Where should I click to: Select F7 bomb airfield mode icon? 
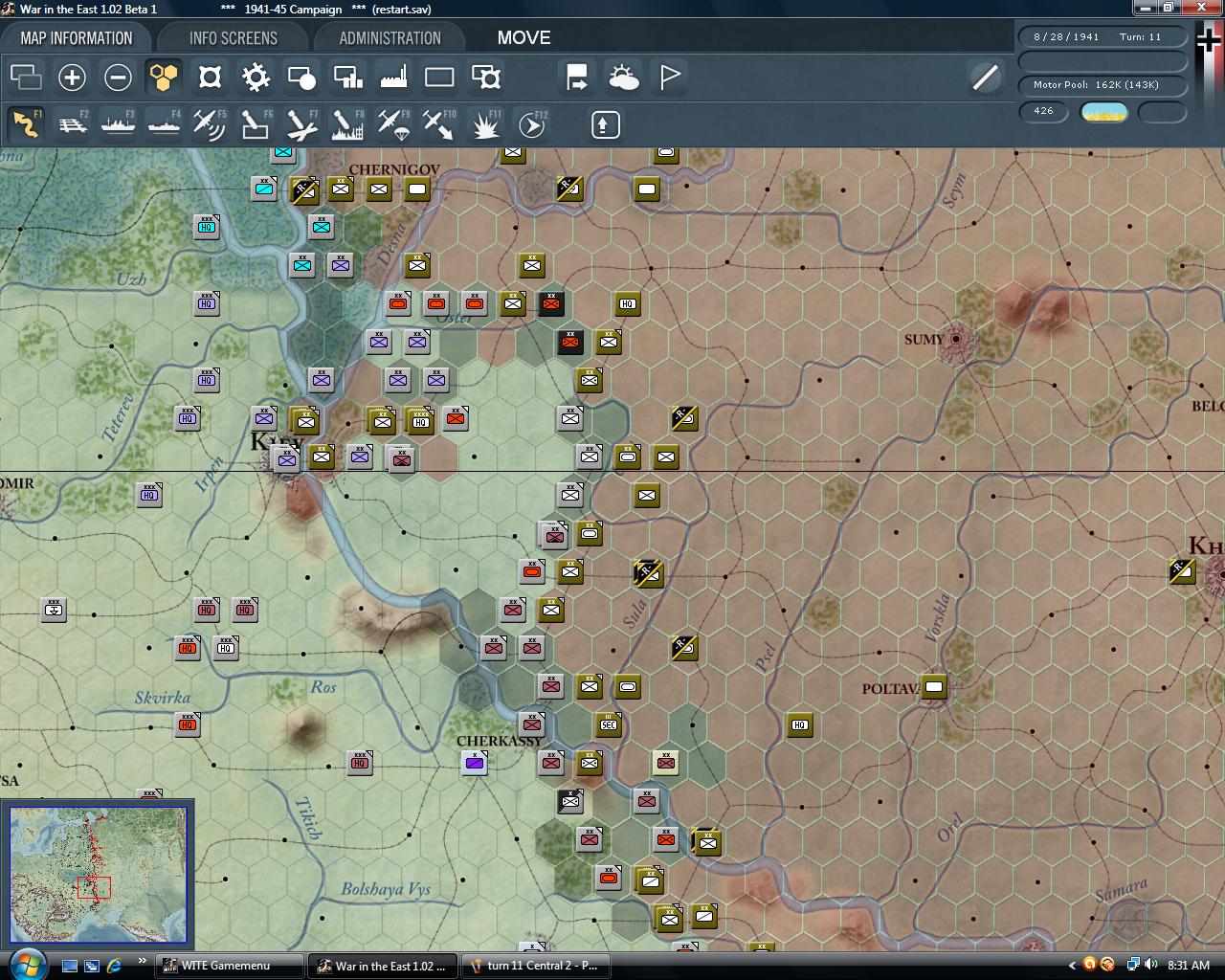(301, 124)
